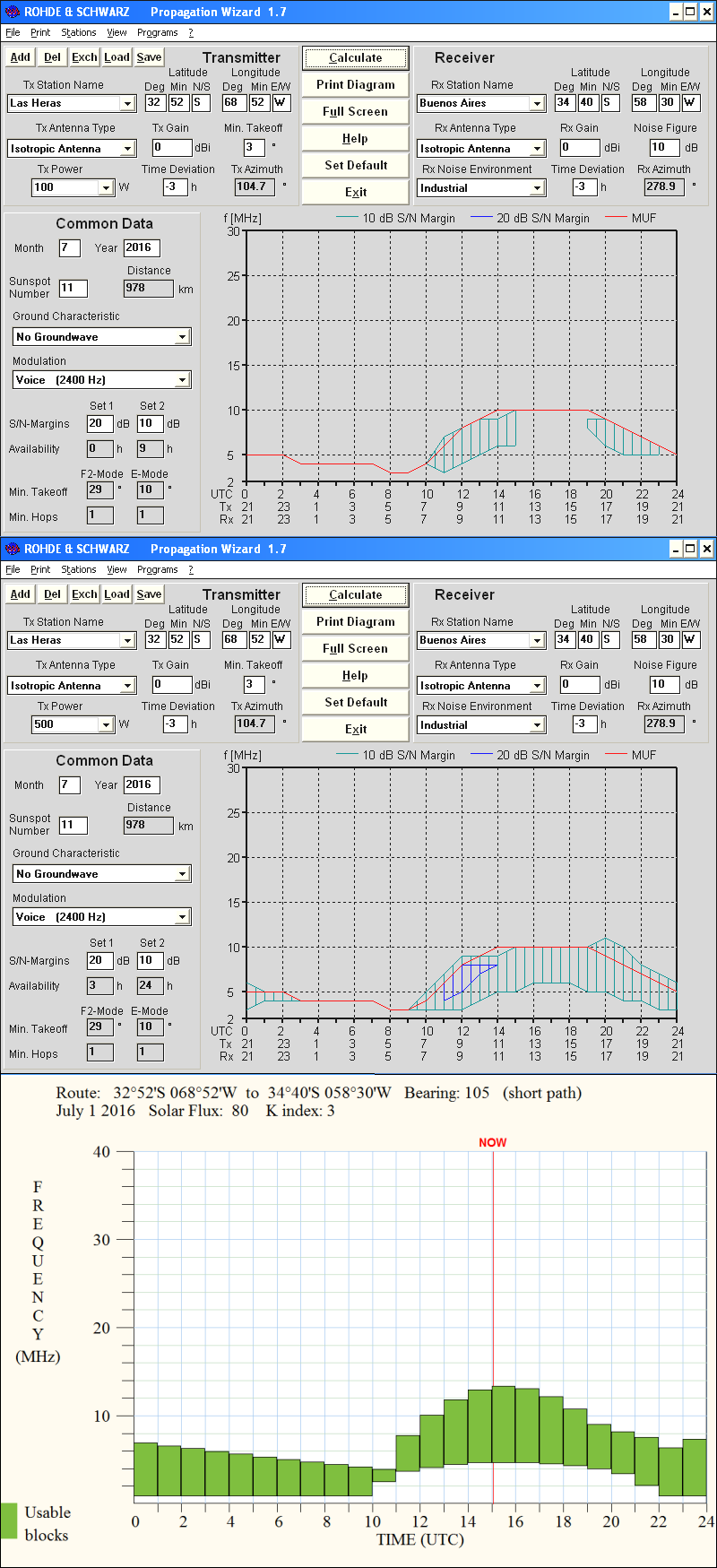Click Rx Gain field in upper window

(580, 147)
